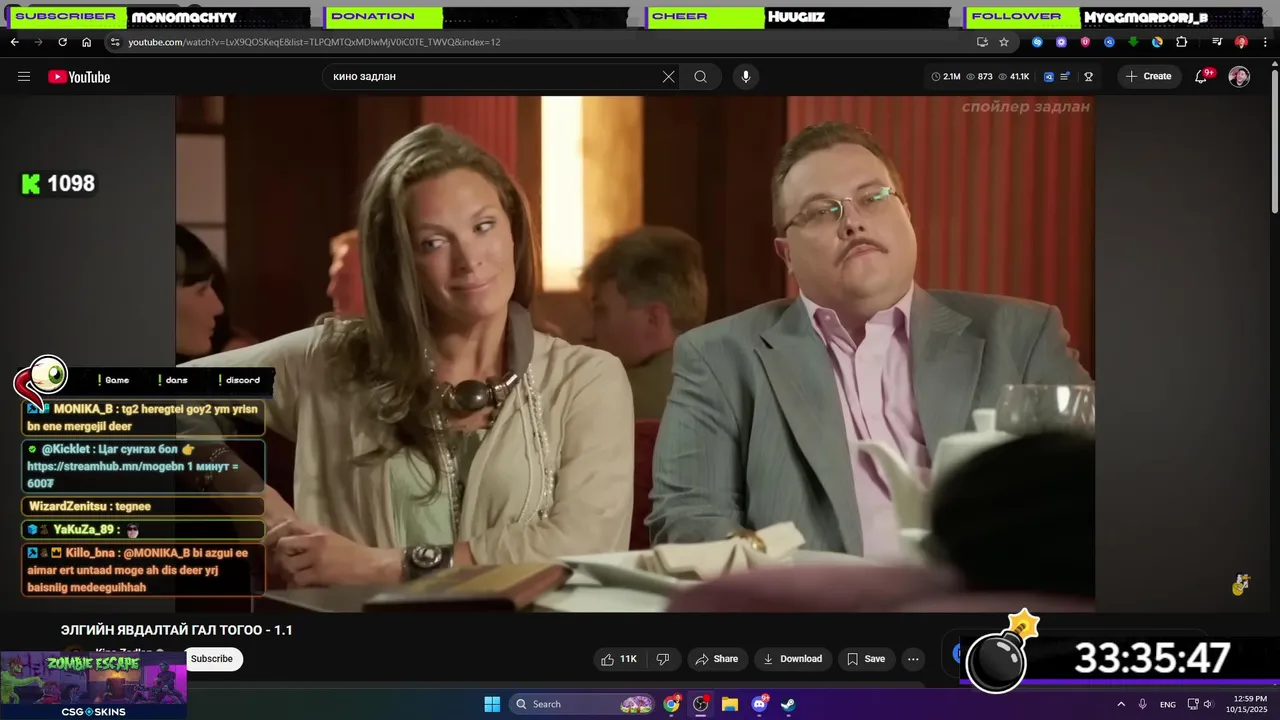Viewport: 1280px width, 720px height.
Task: Click the green download arrow extension
Action: (x=1133, y=42)
